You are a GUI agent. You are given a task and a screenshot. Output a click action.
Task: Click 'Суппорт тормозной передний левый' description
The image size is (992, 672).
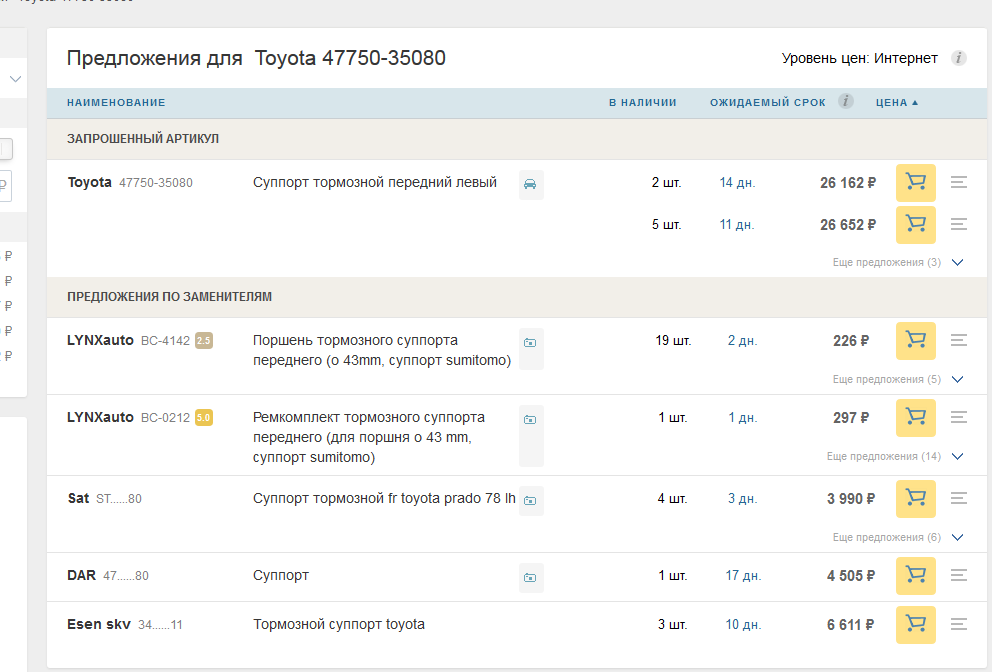point(375,182)
